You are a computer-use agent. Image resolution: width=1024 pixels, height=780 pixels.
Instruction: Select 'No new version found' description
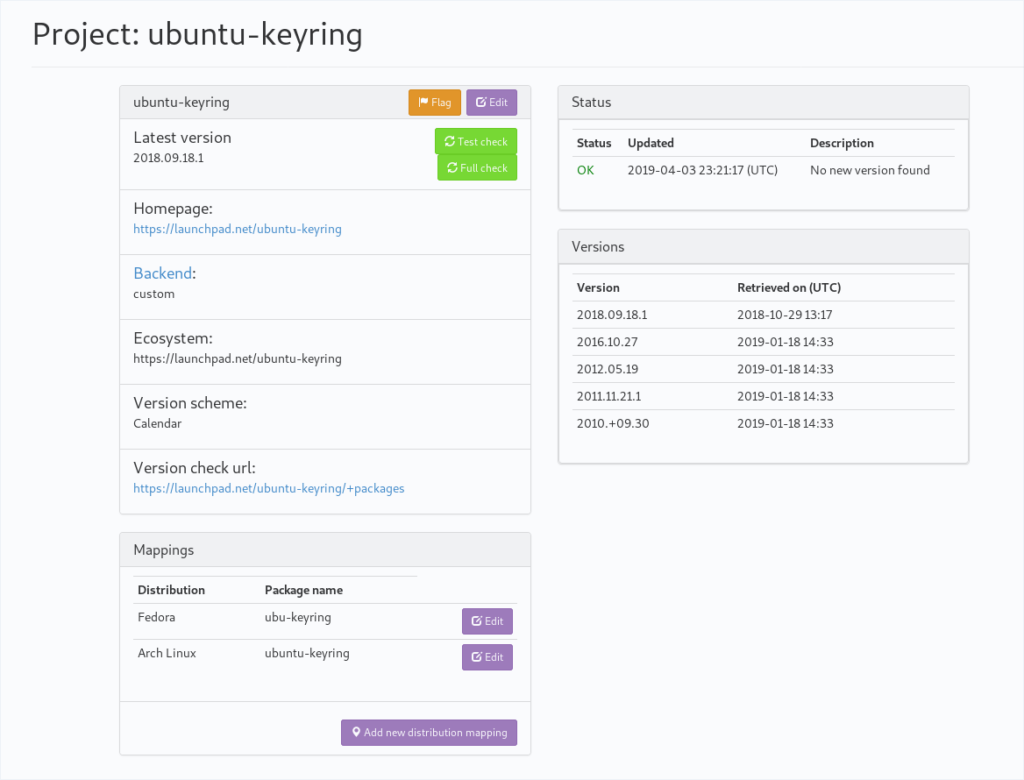870,170
